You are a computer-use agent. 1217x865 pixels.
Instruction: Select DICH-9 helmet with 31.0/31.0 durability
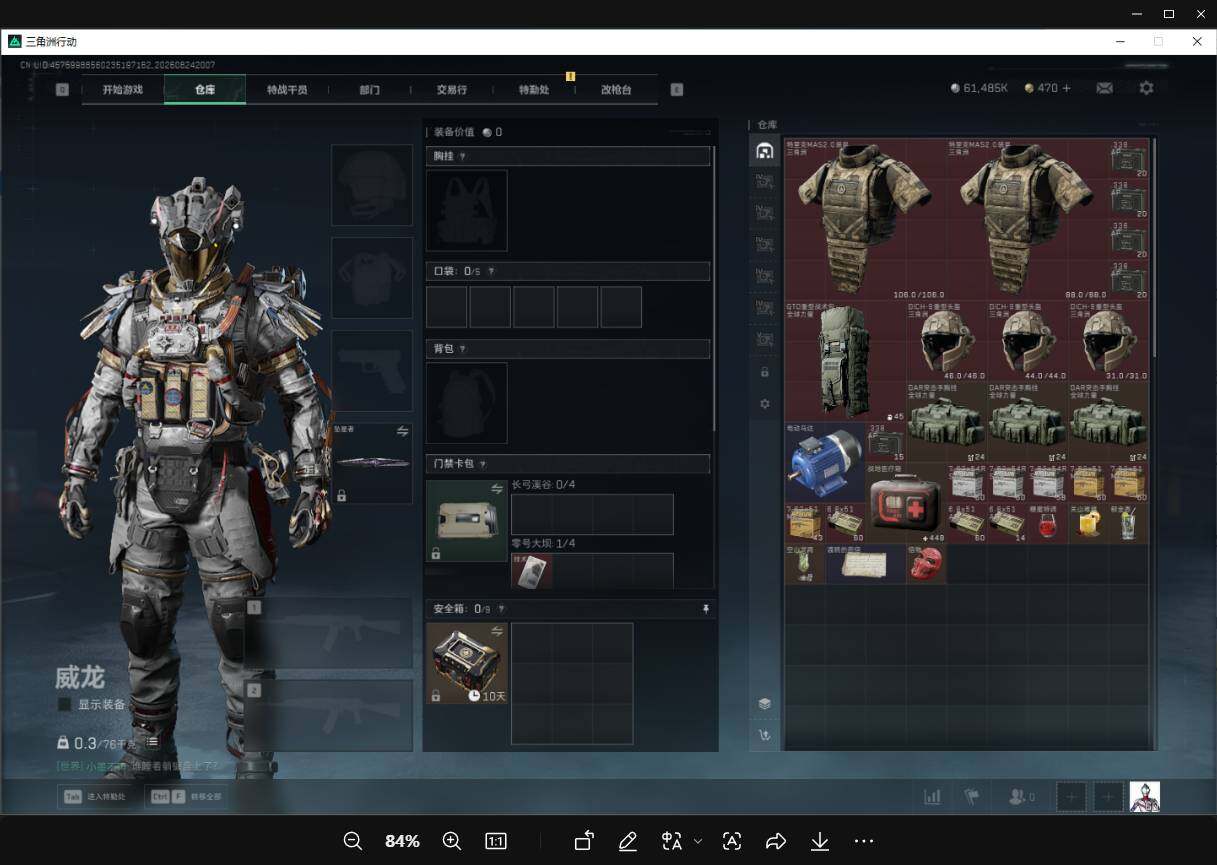click(x=1108, y=341)
